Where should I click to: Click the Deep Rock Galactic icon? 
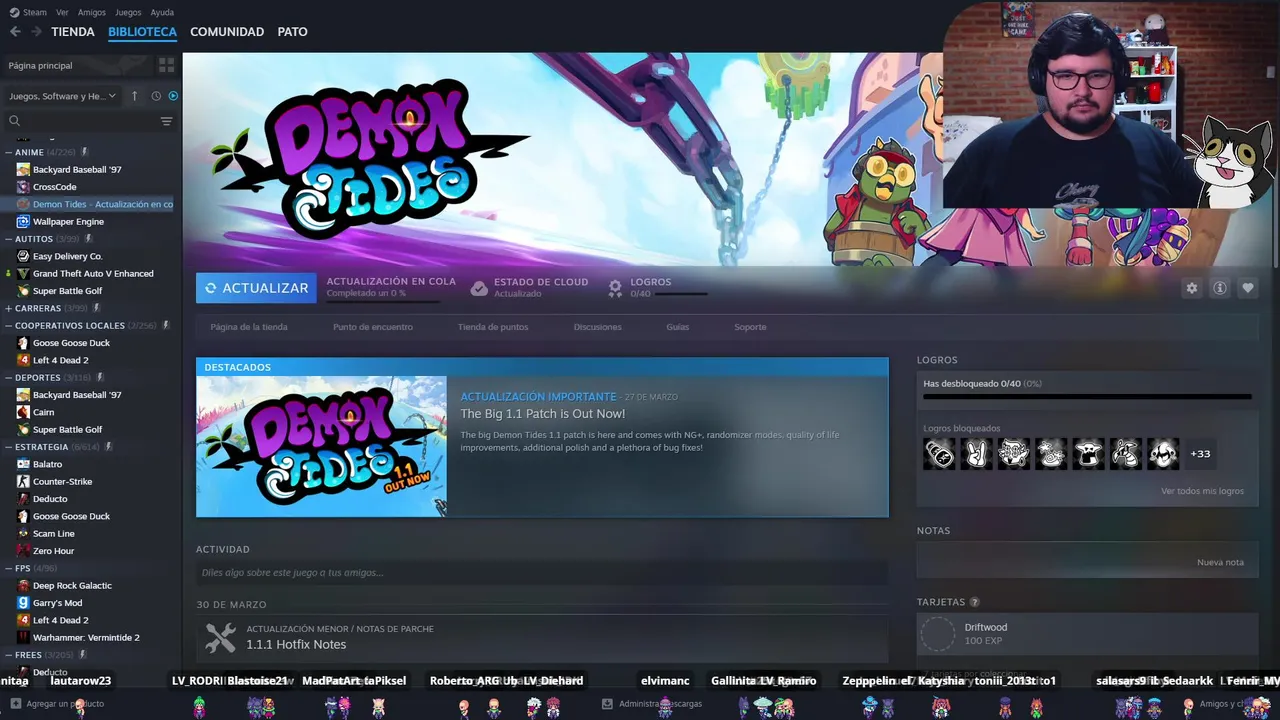coord(23,586)
